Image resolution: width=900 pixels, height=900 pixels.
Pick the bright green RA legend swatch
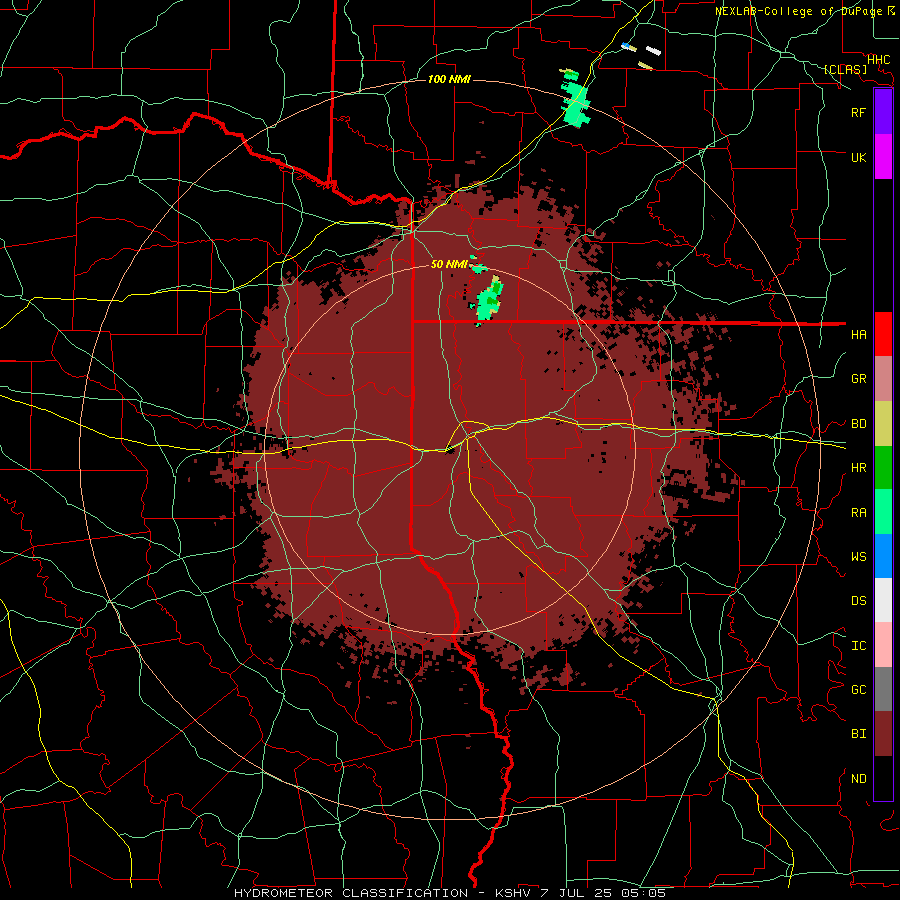[x=883, y=512]
